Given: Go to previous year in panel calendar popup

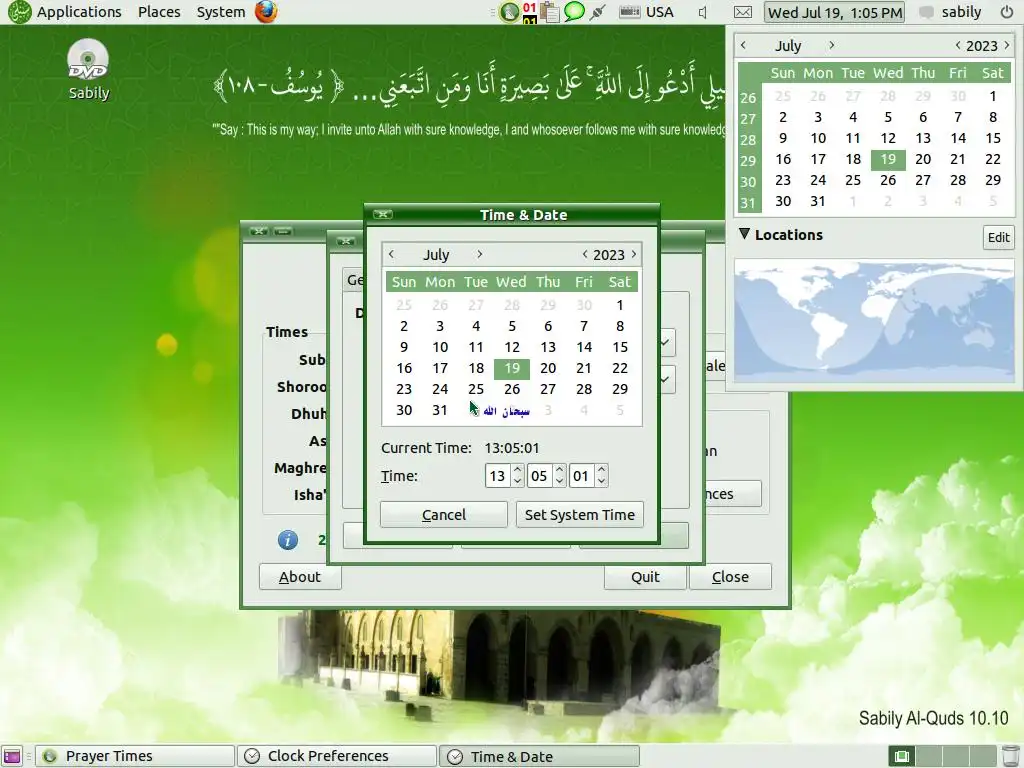Looking at the screenshot, I should coord(957,45).
